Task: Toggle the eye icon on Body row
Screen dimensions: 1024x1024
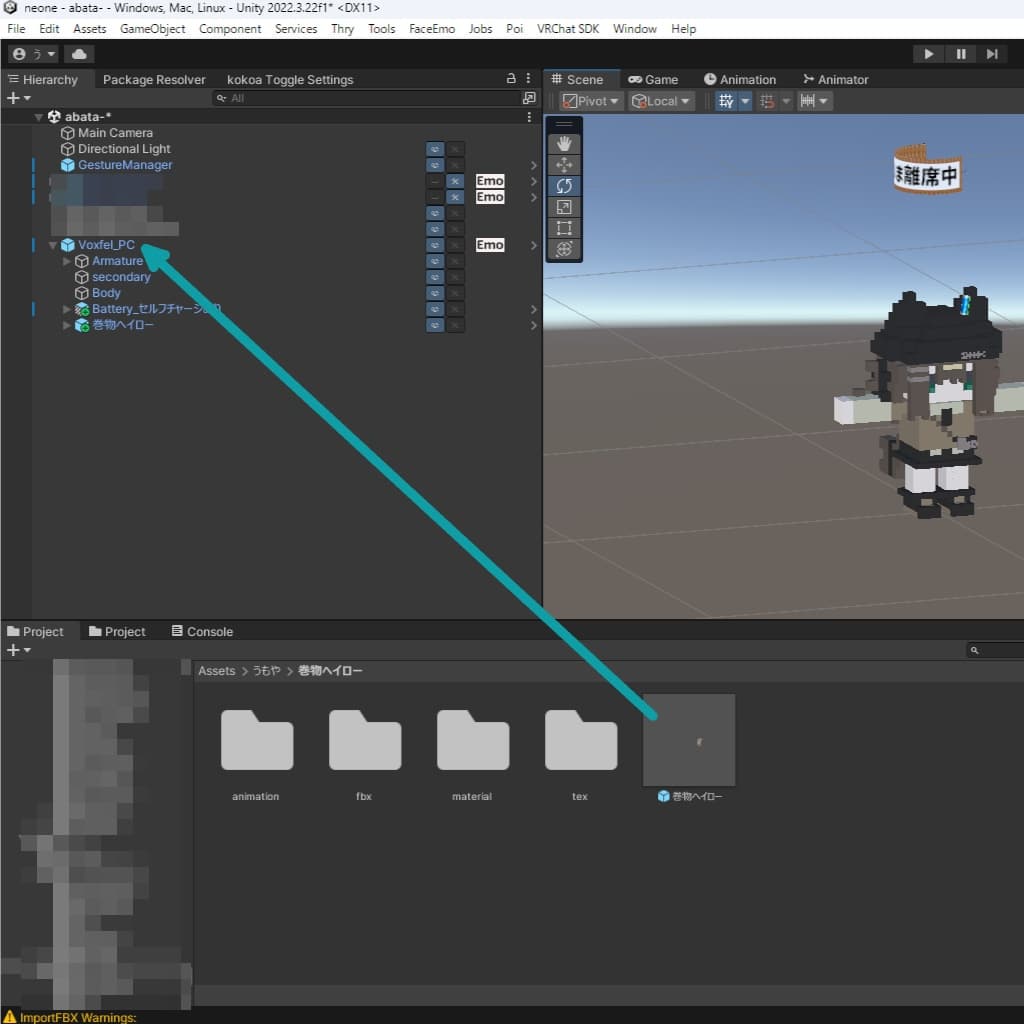Action: pyautogui.click(x=435, y=293)
